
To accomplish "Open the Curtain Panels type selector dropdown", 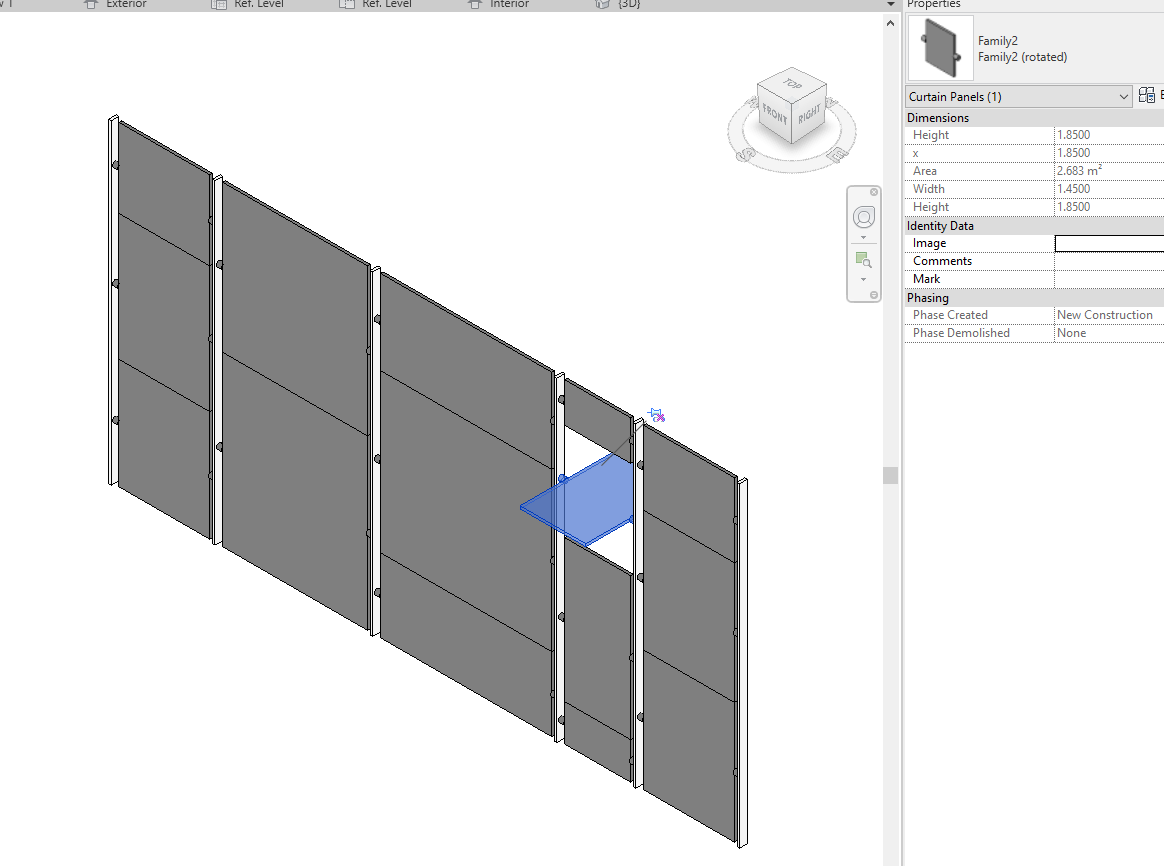I will [1125, 95].
